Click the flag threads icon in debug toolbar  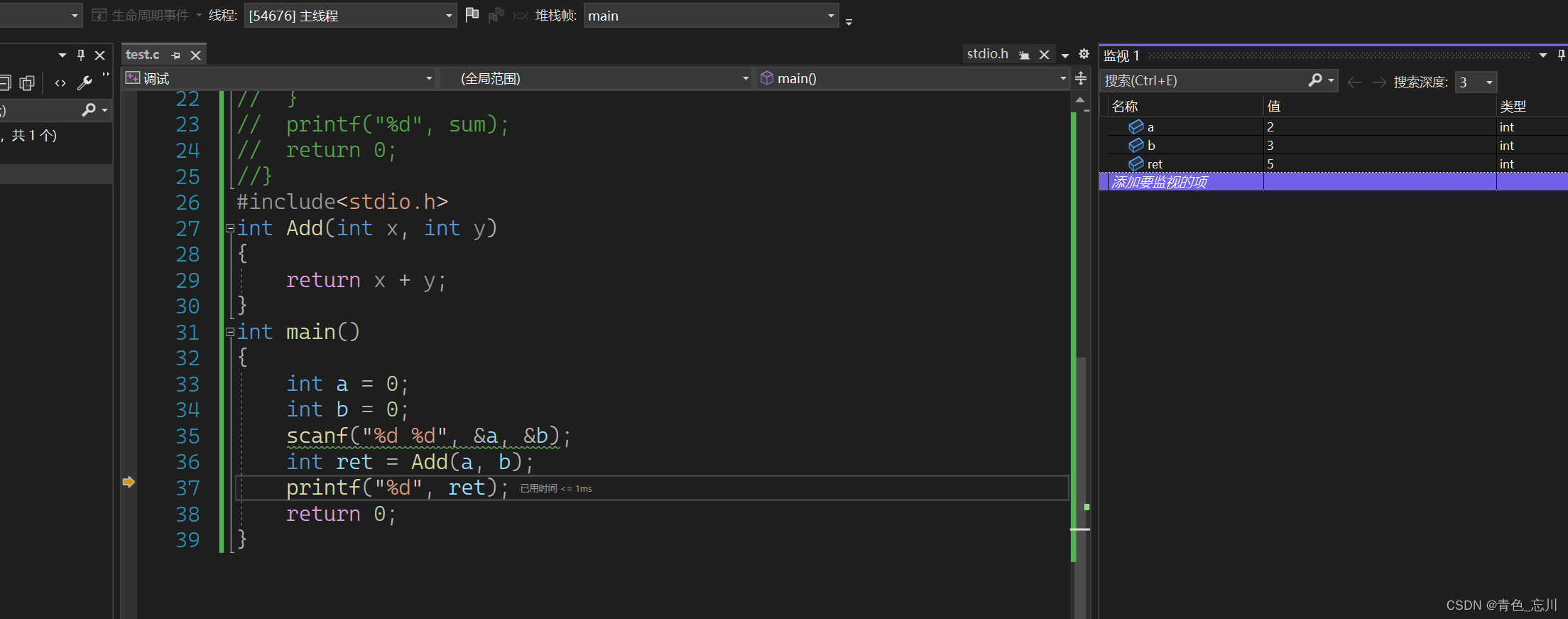(x=472, y=15)
